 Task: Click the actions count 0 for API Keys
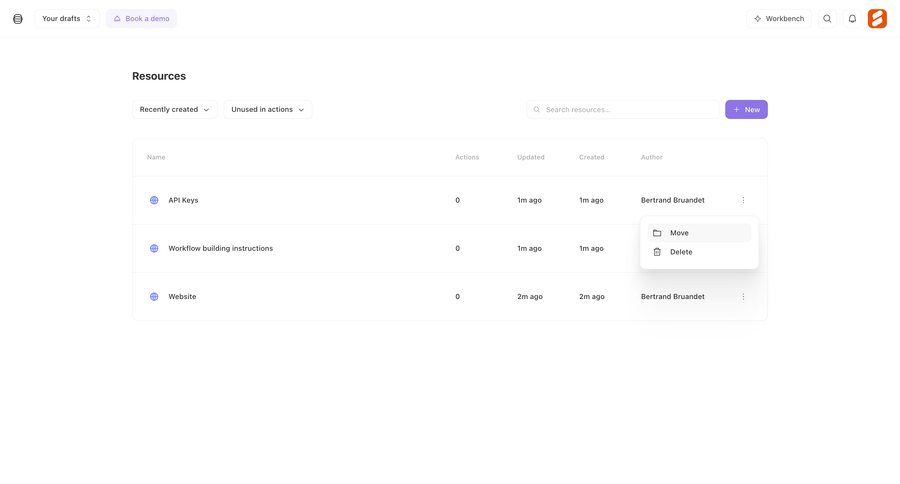457,200
